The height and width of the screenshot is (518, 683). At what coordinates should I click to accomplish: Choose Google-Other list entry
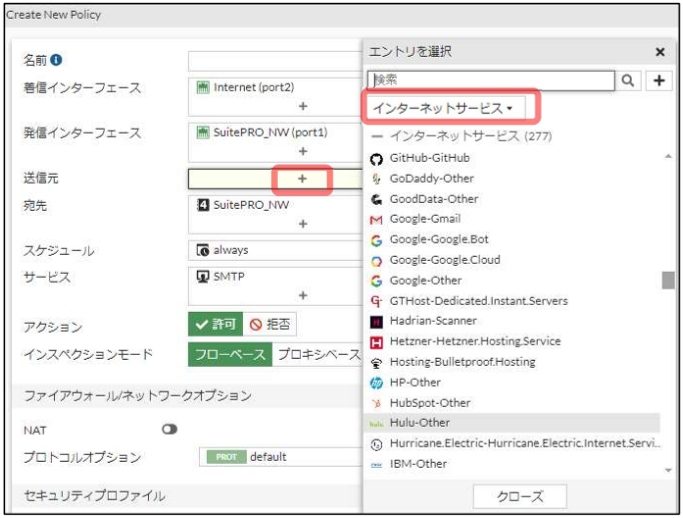(426, 280)
